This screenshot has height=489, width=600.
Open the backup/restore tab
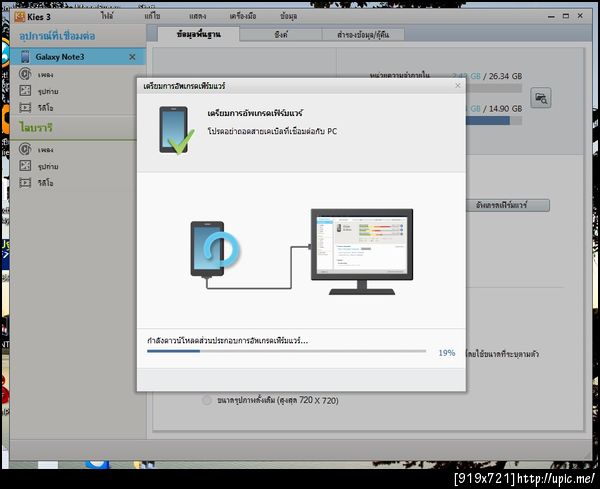[363, 34]
